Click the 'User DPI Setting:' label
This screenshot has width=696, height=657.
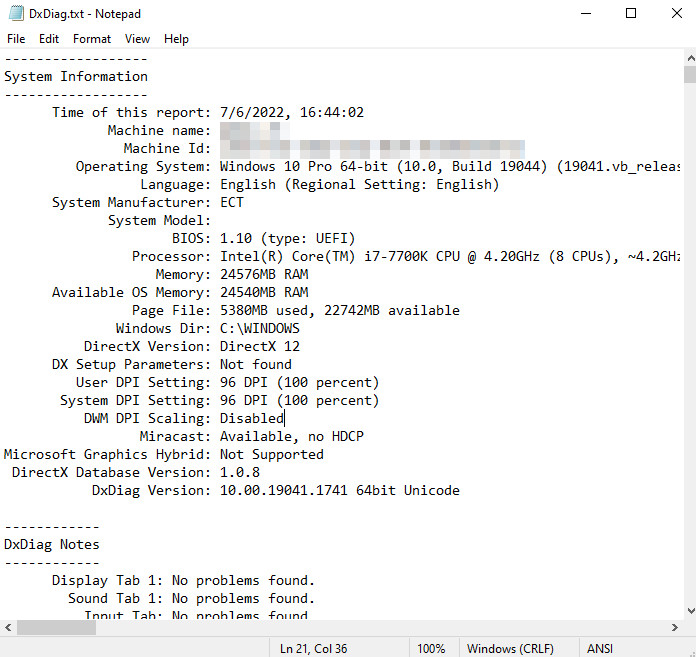143,382
